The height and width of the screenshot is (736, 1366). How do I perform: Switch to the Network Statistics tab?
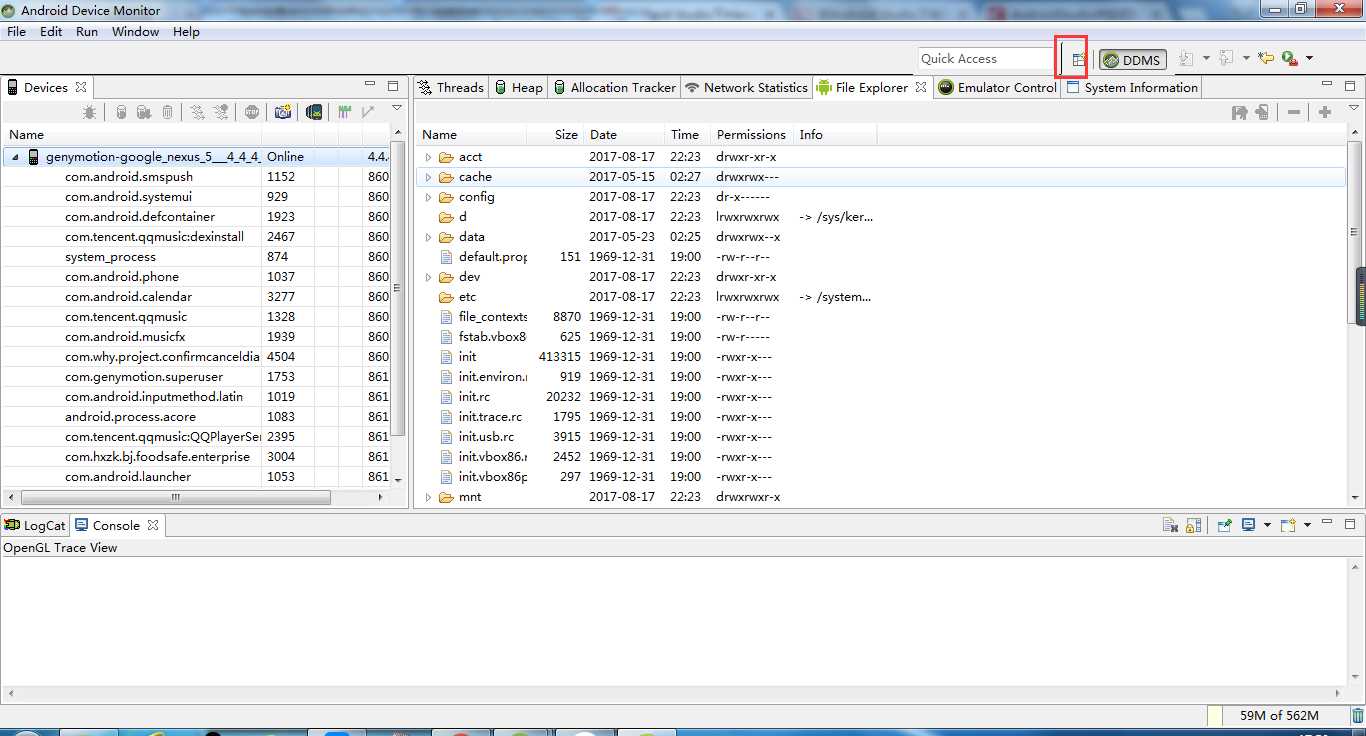coord(745,88)
